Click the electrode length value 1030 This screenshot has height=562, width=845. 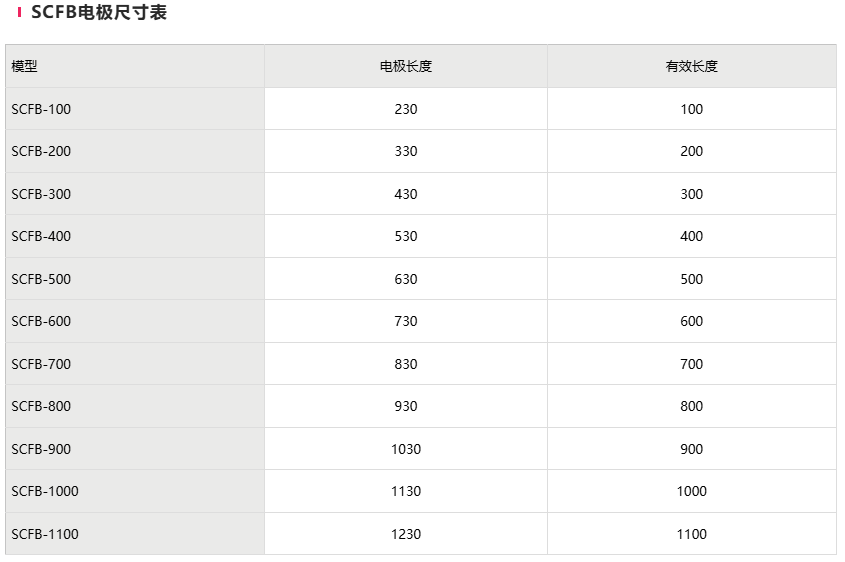point(406,449)
